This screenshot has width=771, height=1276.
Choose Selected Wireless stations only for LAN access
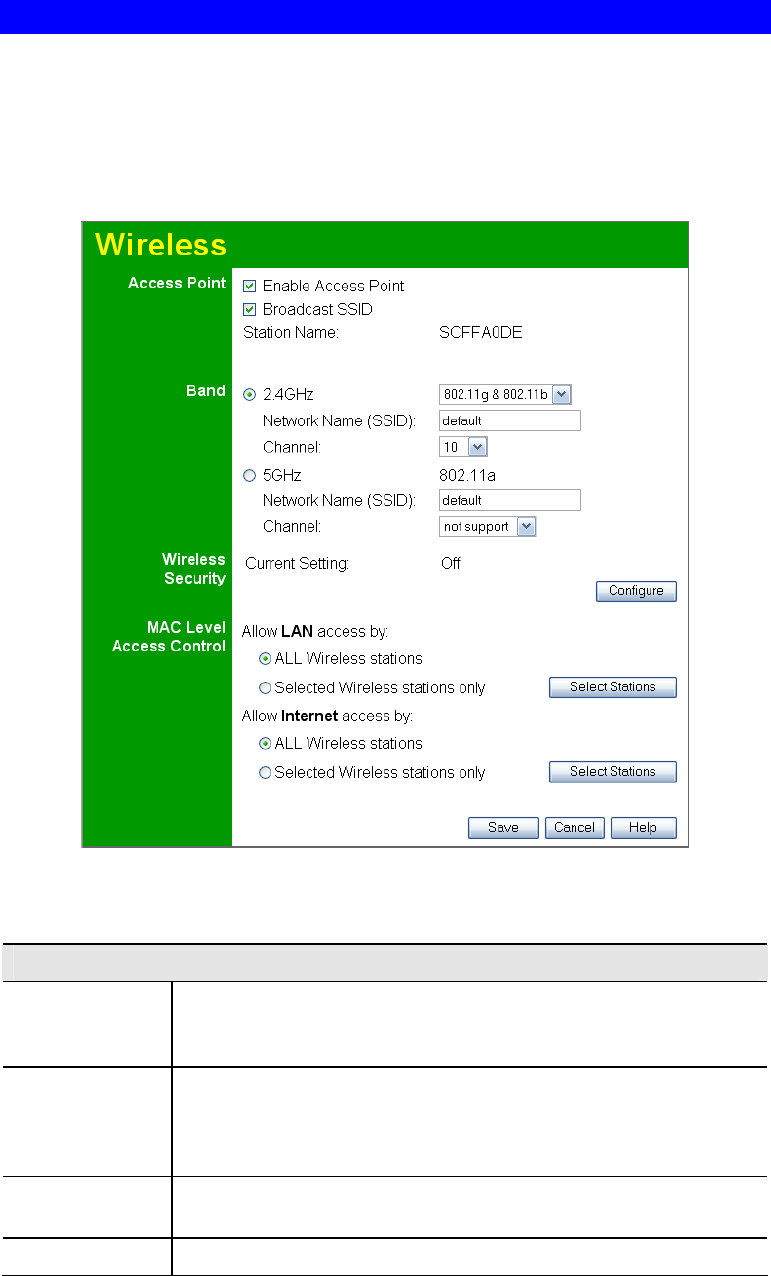265,688
